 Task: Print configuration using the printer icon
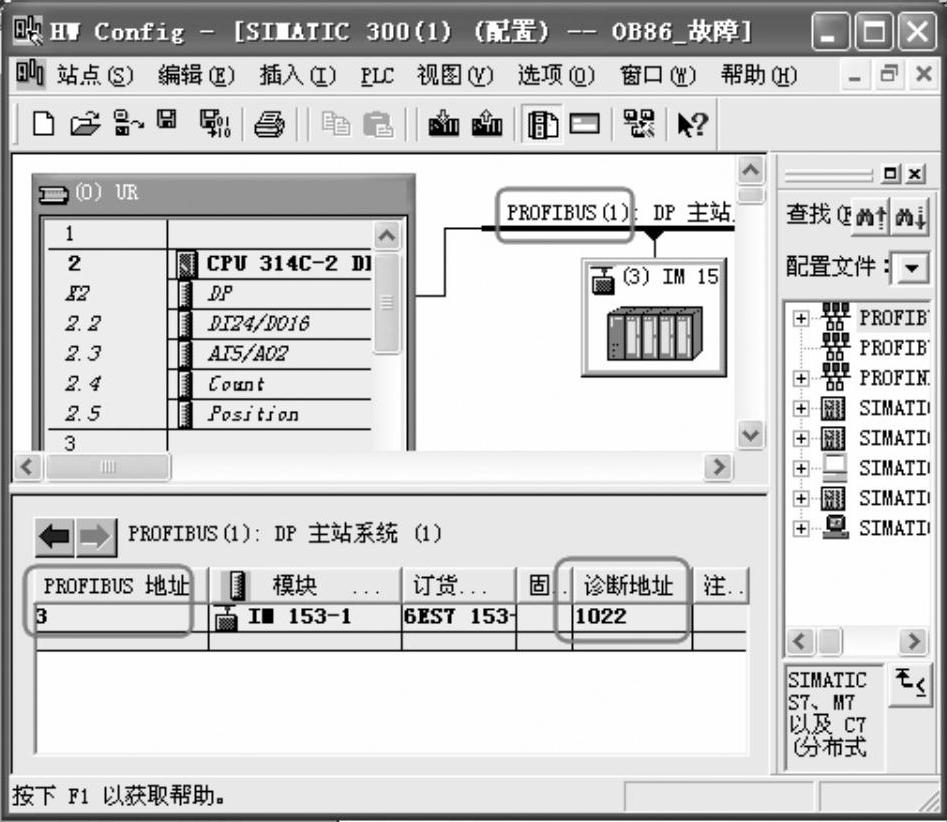pyautogui.click(x=269, y=124)
